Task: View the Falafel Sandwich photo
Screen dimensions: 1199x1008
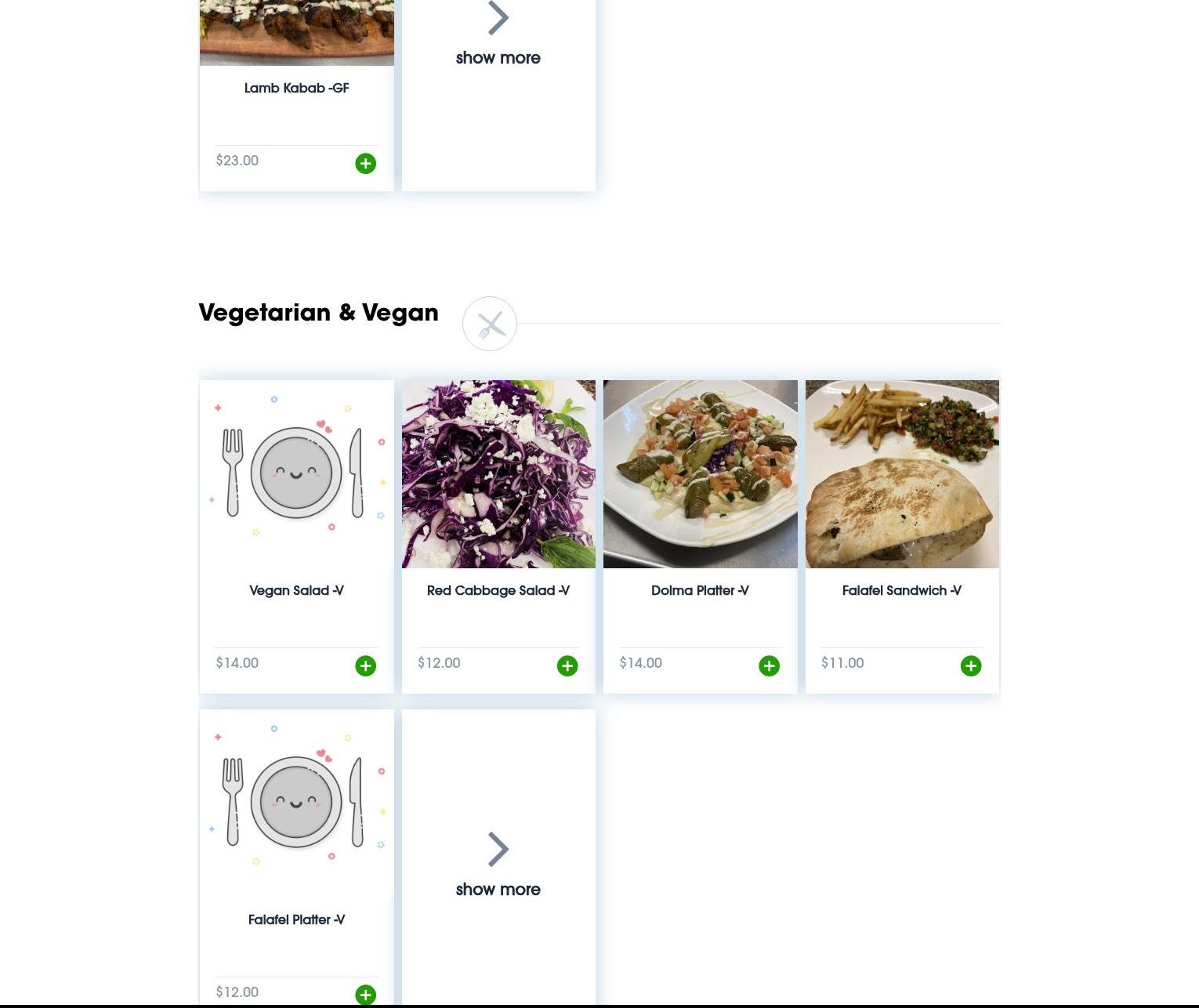Action: coord(902,474)
